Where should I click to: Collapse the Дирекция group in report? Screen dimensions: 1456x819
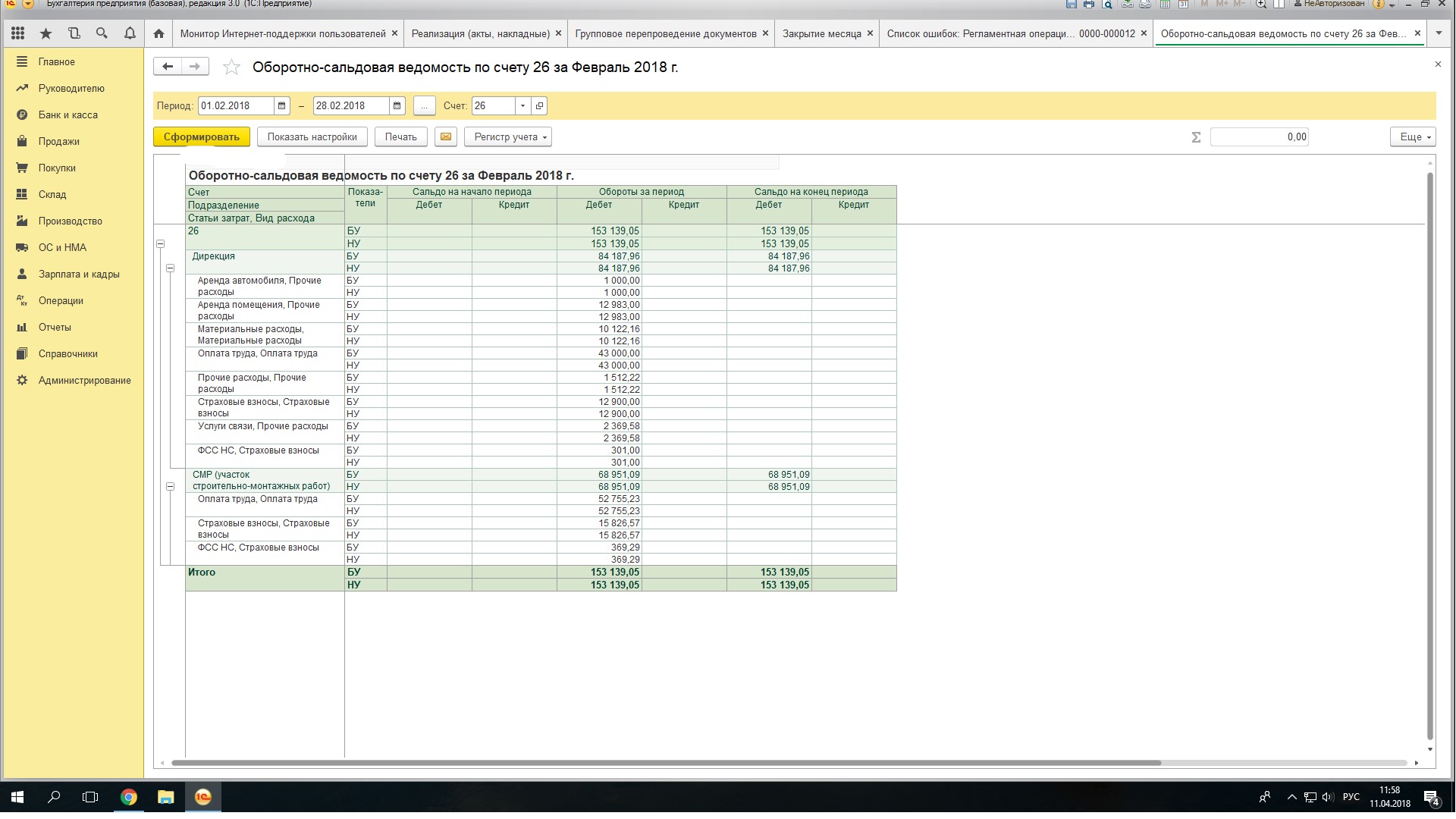coord(170,268)
